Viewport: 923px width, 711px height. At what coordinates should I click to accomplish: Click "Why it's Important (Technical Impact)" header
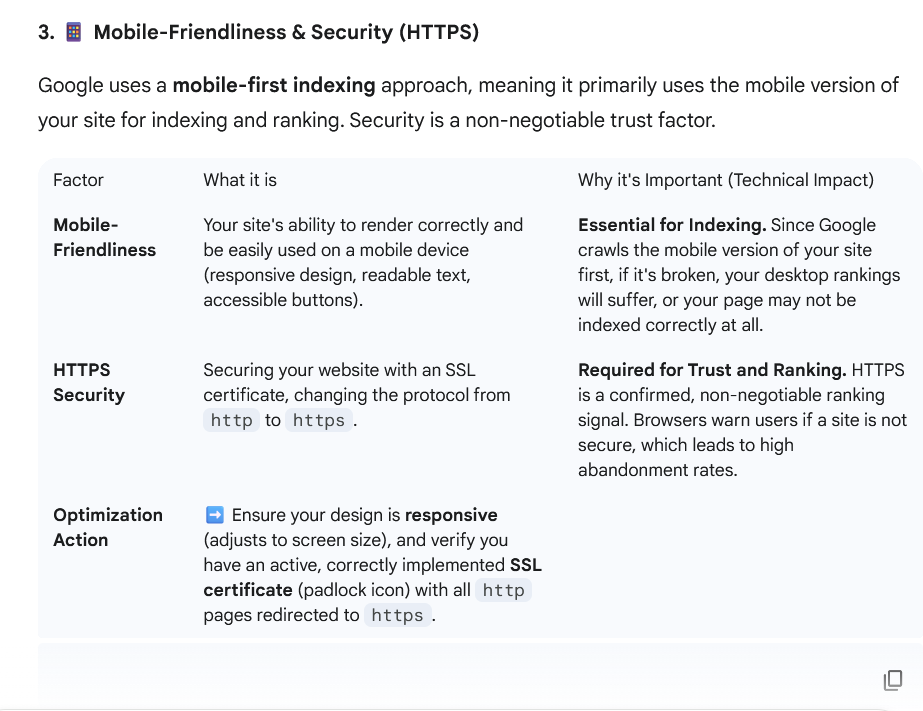725,180
